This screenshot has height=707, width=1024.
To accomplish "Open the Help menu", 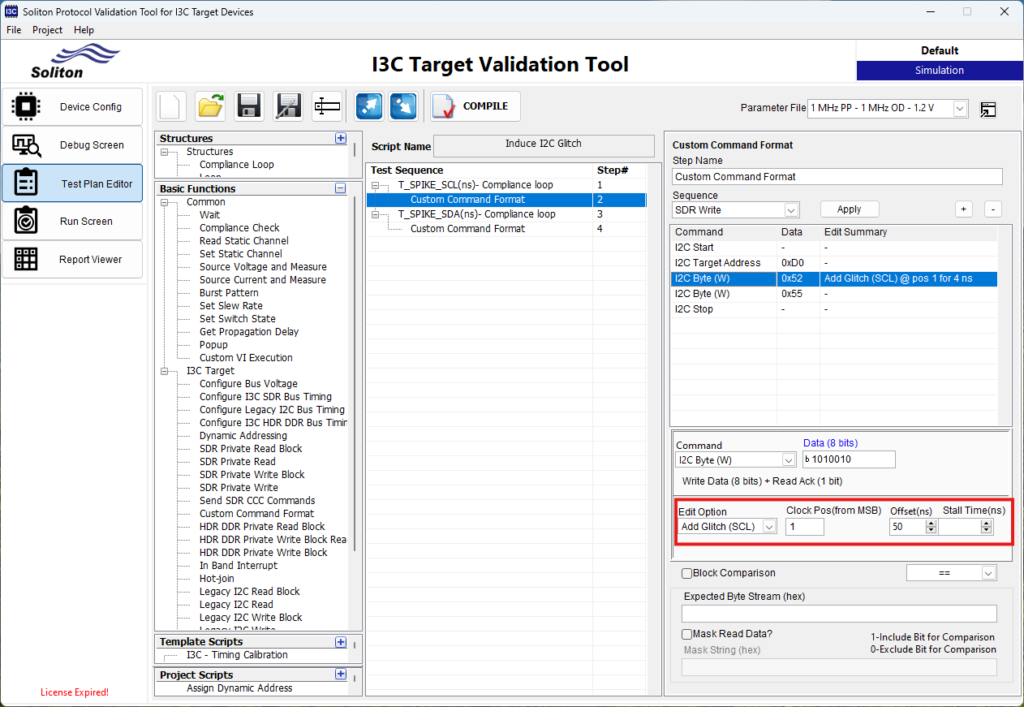I will [84, 30].
